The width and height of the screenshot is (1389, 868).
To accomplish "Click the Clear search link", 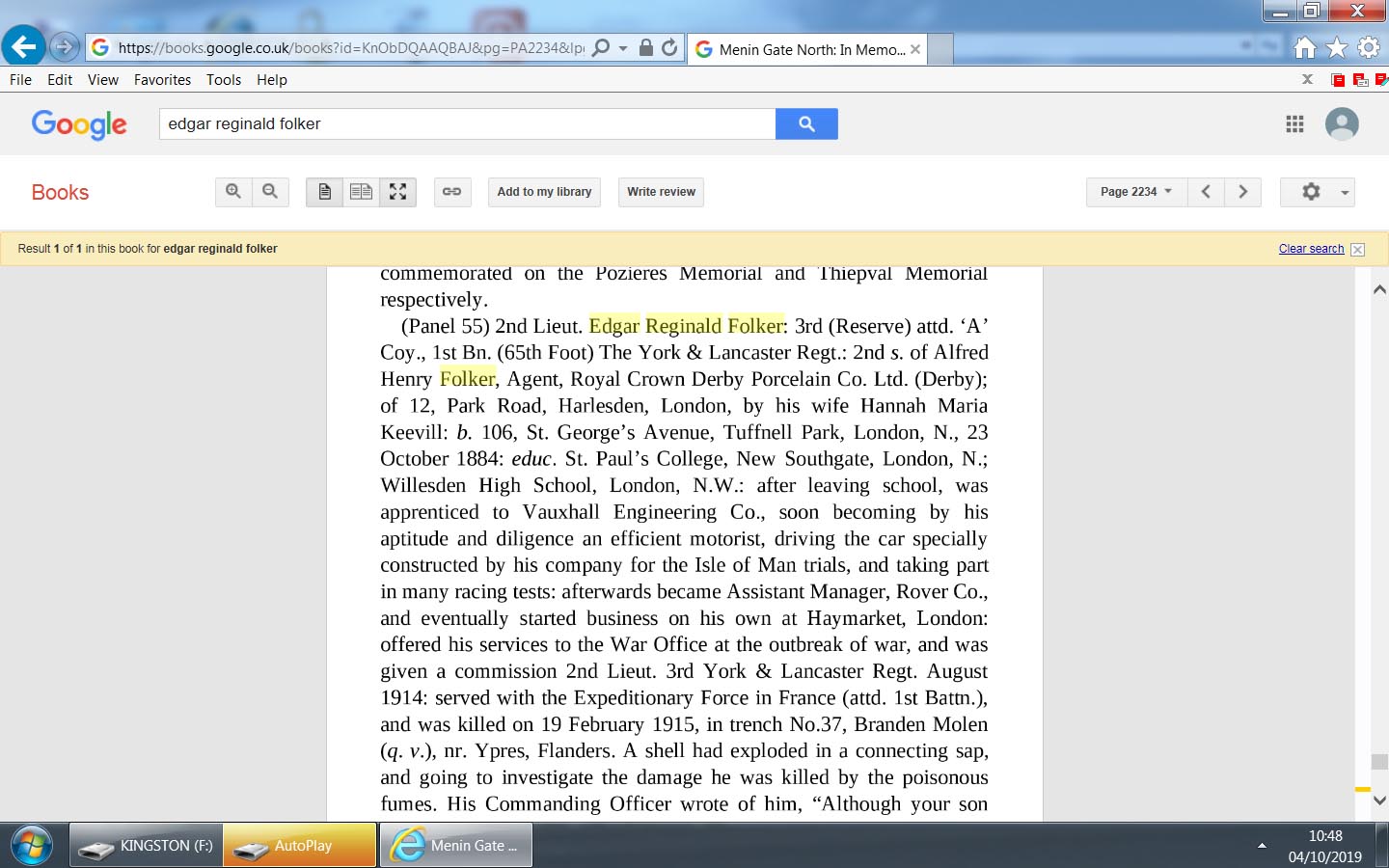I will click(1311, 249).
